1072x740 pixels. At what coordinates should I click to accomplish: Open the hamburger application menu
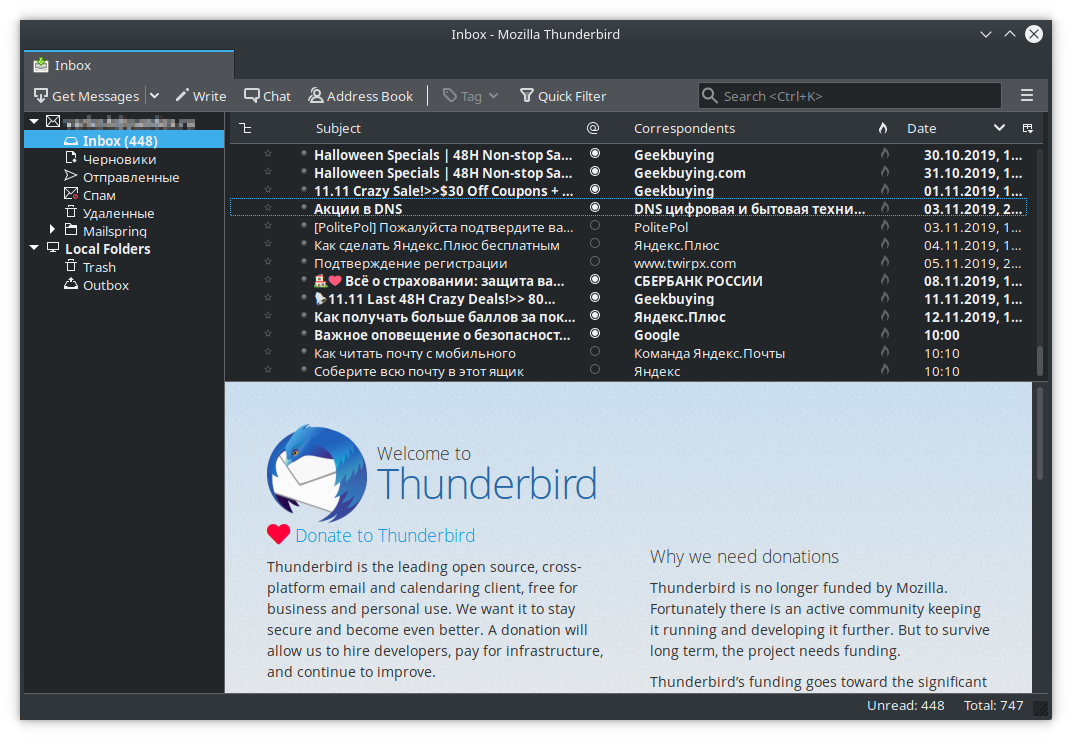(x=1027, y=96)
